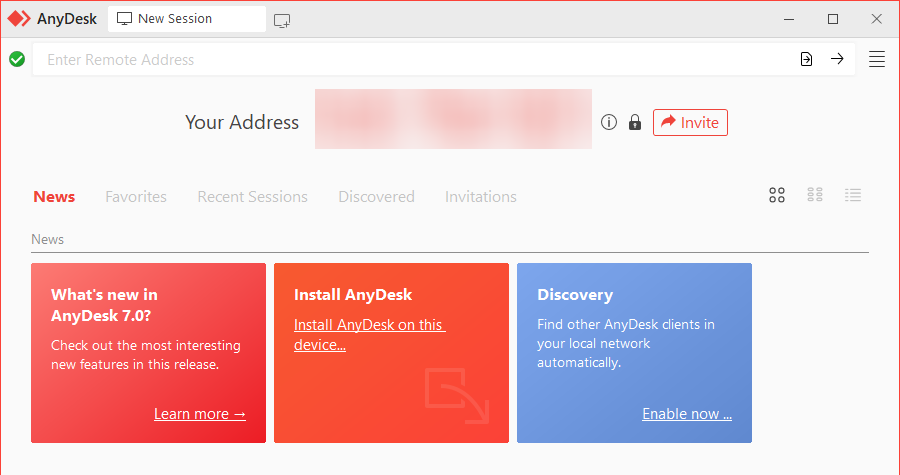Click the Learn more link
Viewport: 900px width, 475px height.
coord(200,414)
